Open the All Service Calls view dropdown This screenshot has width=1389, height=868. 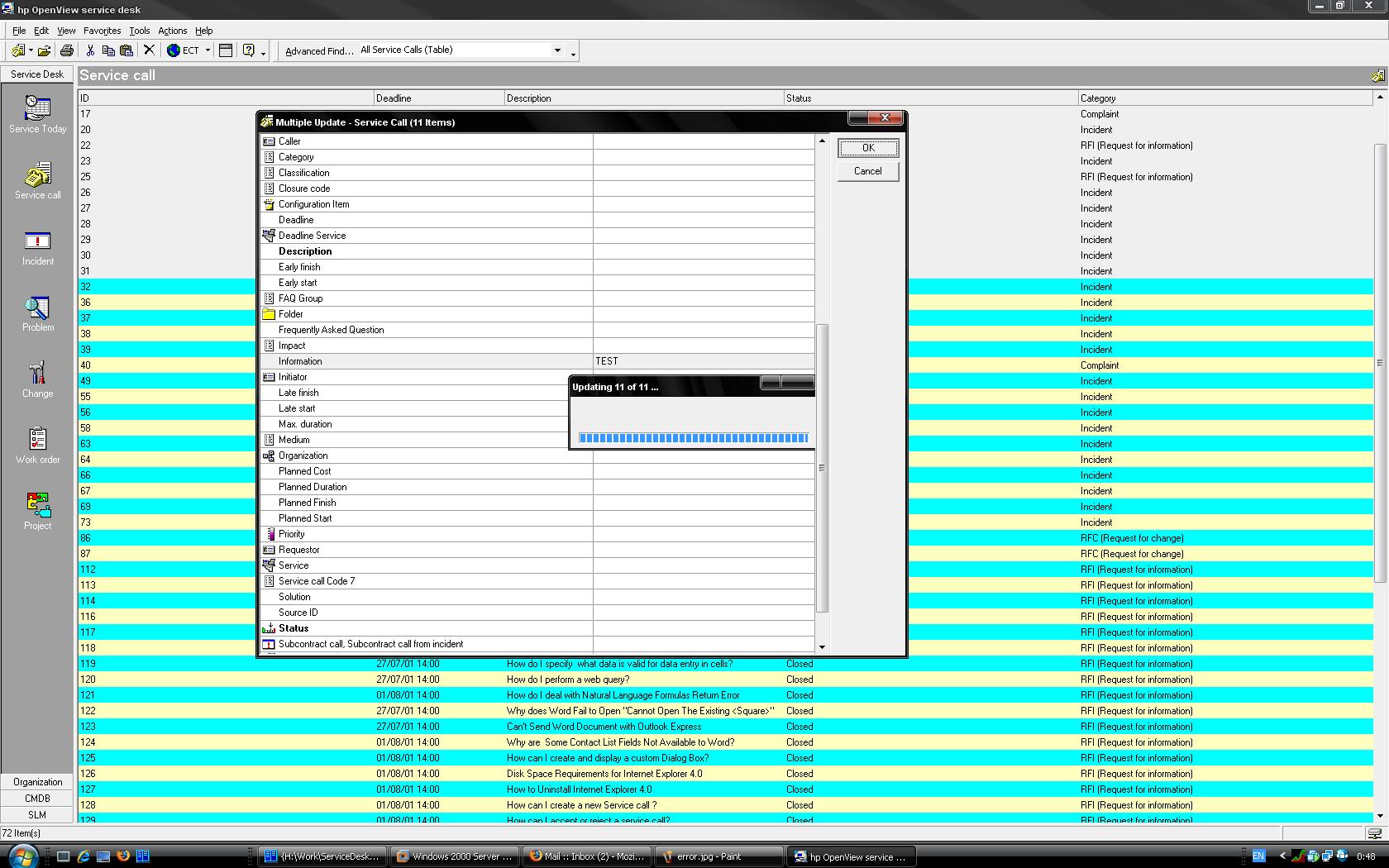click(557, 50)
